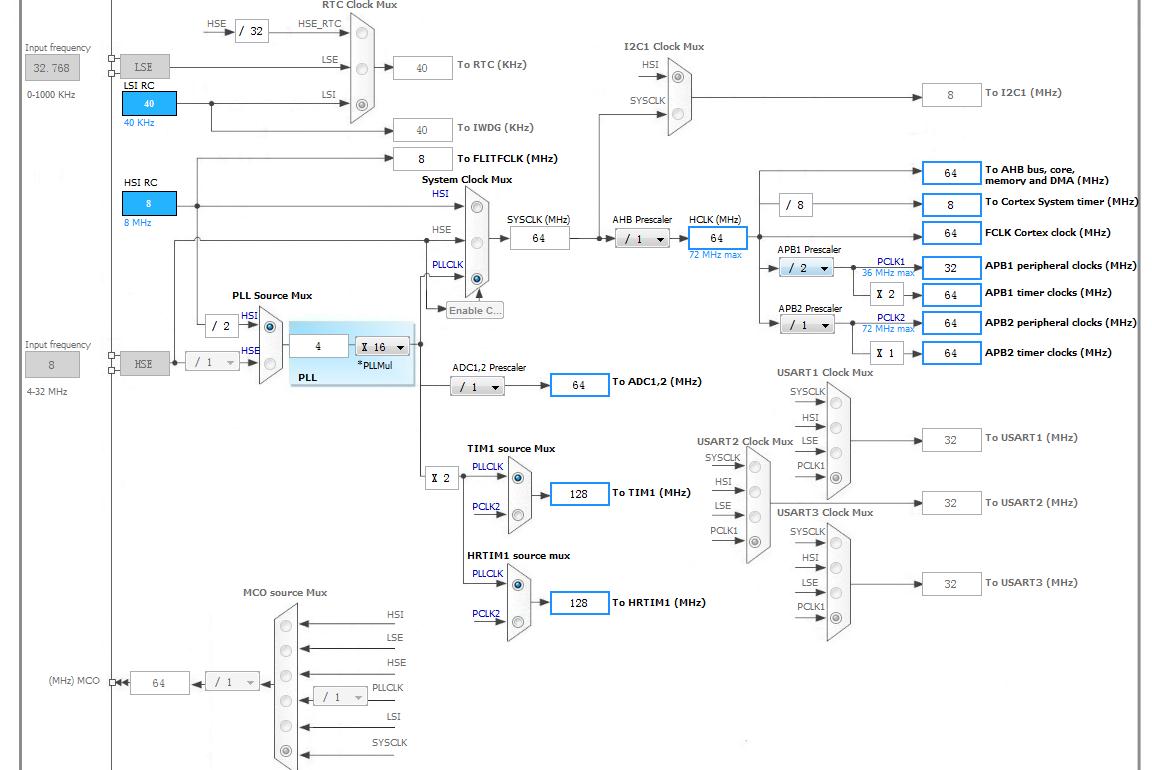Open the ADC1,2 Prescaler dropdown
1152x770 pixels.
477,386
